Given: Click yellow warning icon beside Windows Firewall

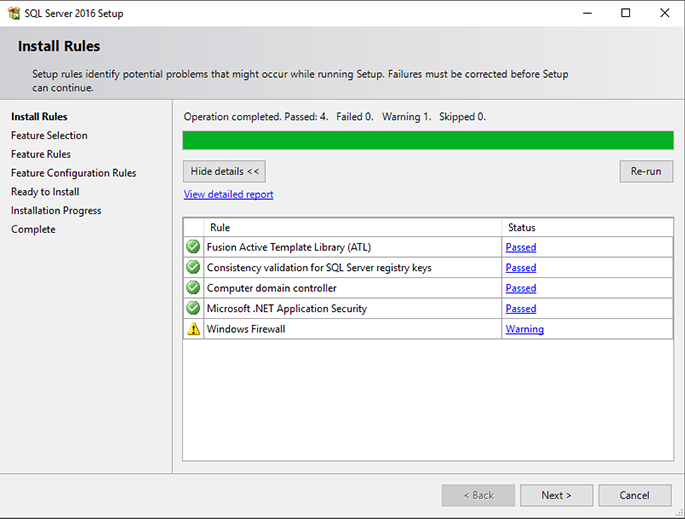Looking at the screenshot, I should pyautogui.click(x=193, y=329).
